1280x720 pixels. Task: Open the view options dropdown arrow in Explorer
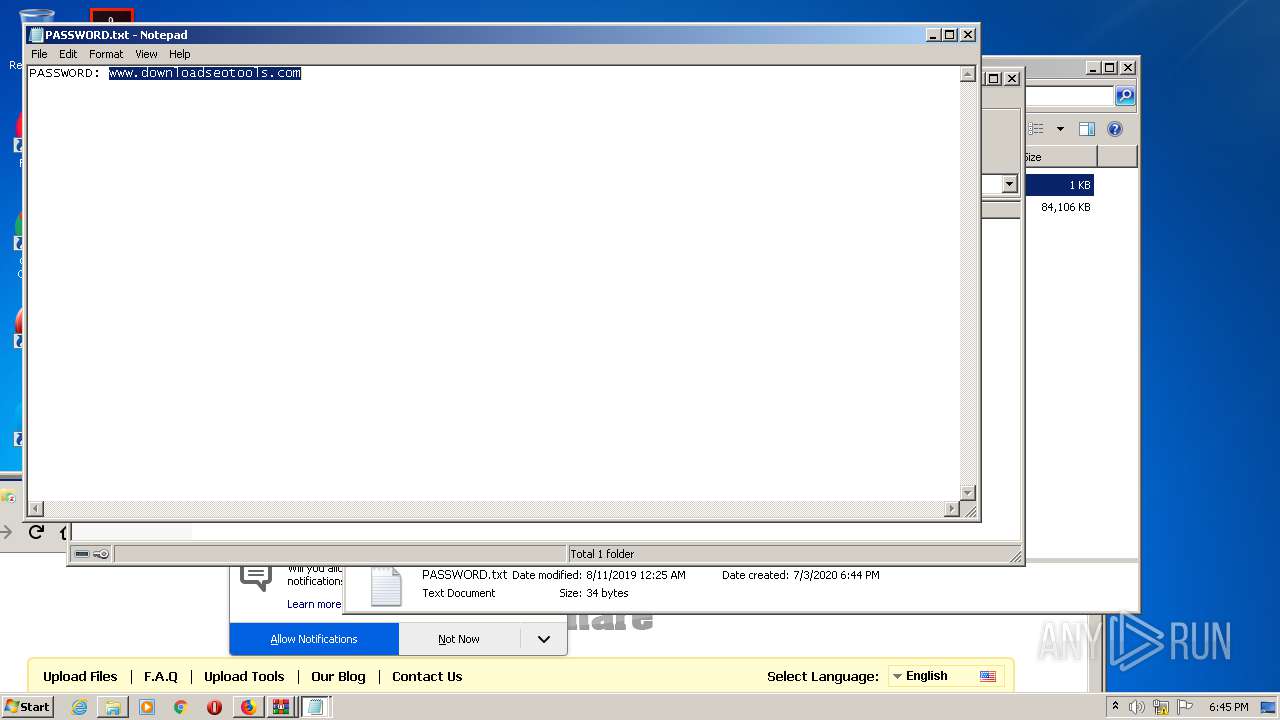1060,129
